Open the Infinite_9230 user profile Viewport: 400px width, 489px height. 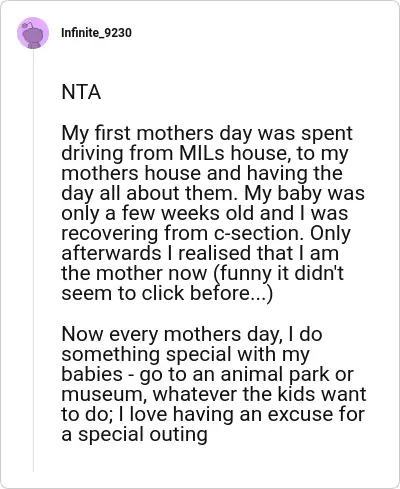96,33
